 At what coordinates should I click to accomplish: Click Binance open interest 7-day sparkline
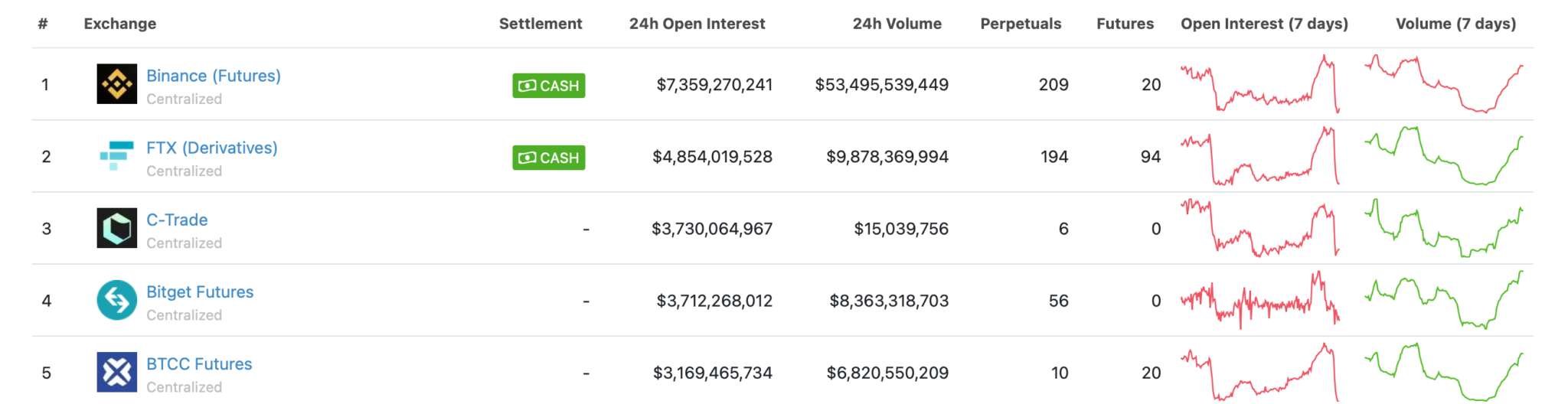(x=1259, y=84)
